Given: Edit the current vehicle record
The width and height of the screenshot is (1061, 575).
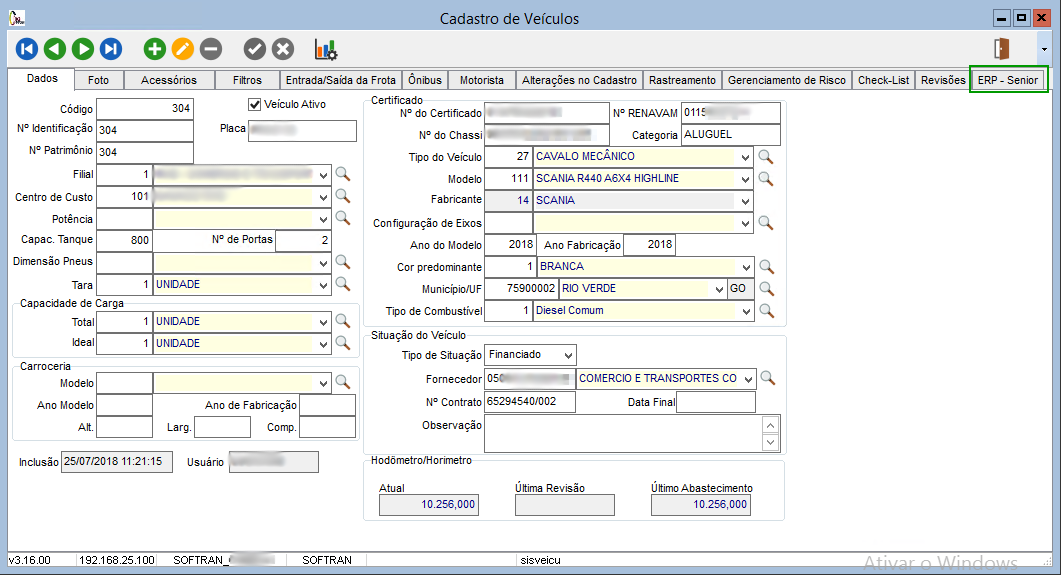Looking at the screenshot, I should tap(183, 48).
